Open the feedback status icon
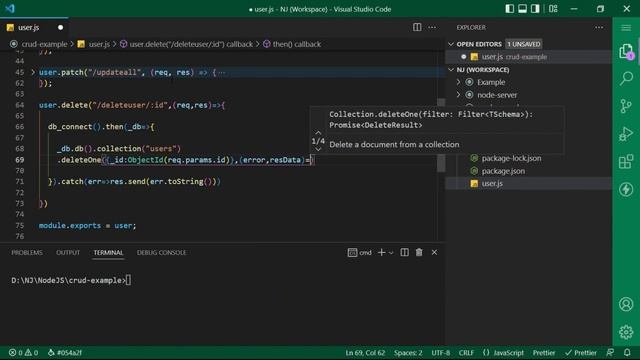Image resolution: width=640 pixels, height=360 pixels. (x=610, y=352)
